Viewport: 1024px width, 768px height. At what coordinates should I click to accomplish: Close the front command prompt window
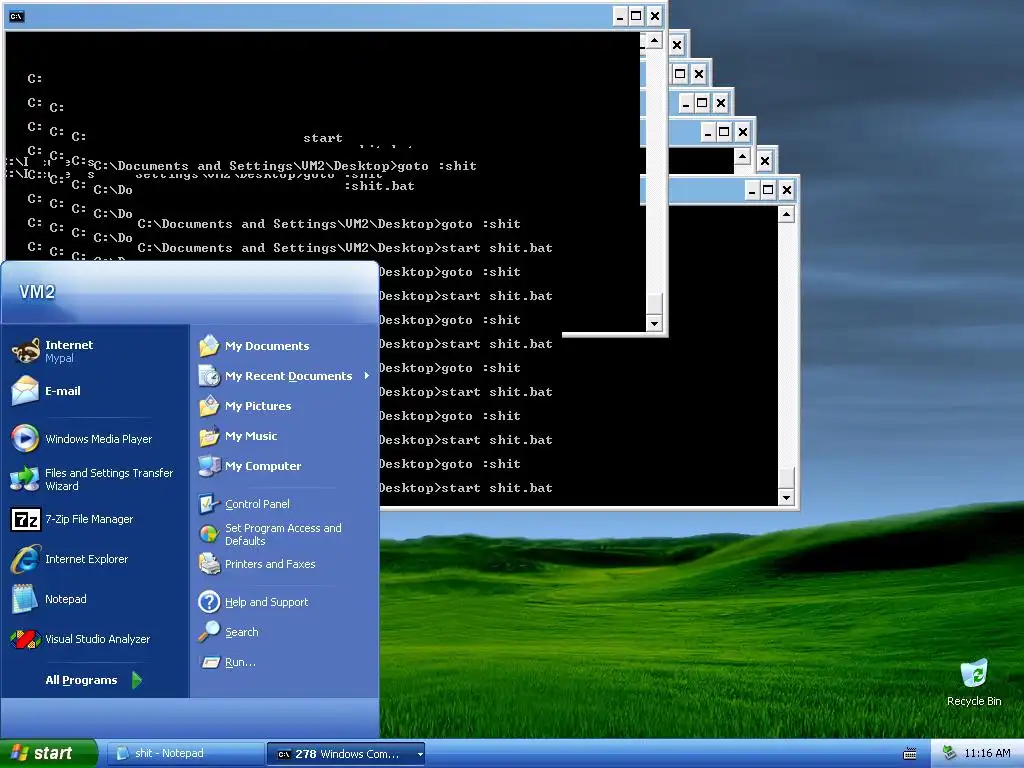(x=654, y=16)
